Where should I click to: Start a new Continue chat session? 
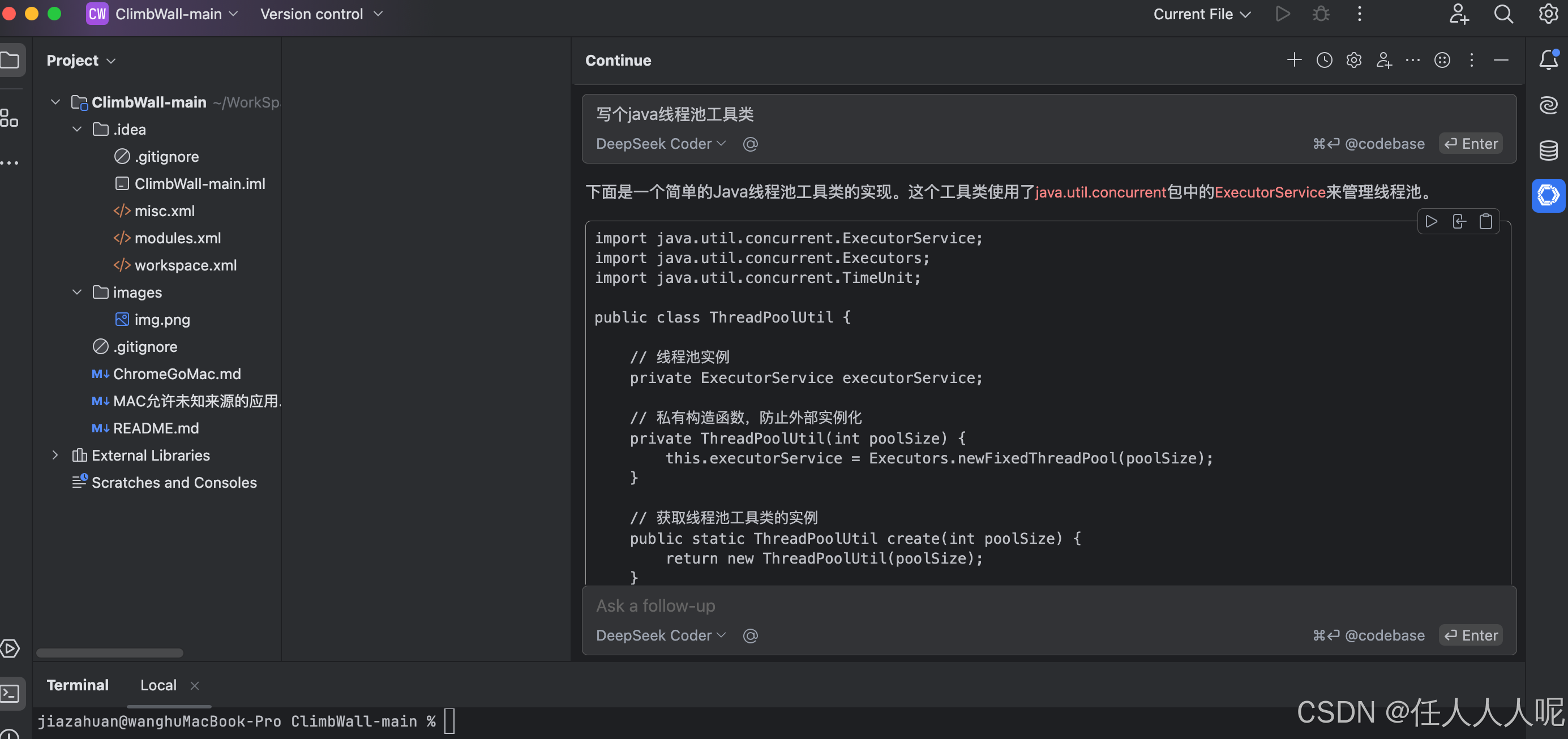(x=1294, y=59)
